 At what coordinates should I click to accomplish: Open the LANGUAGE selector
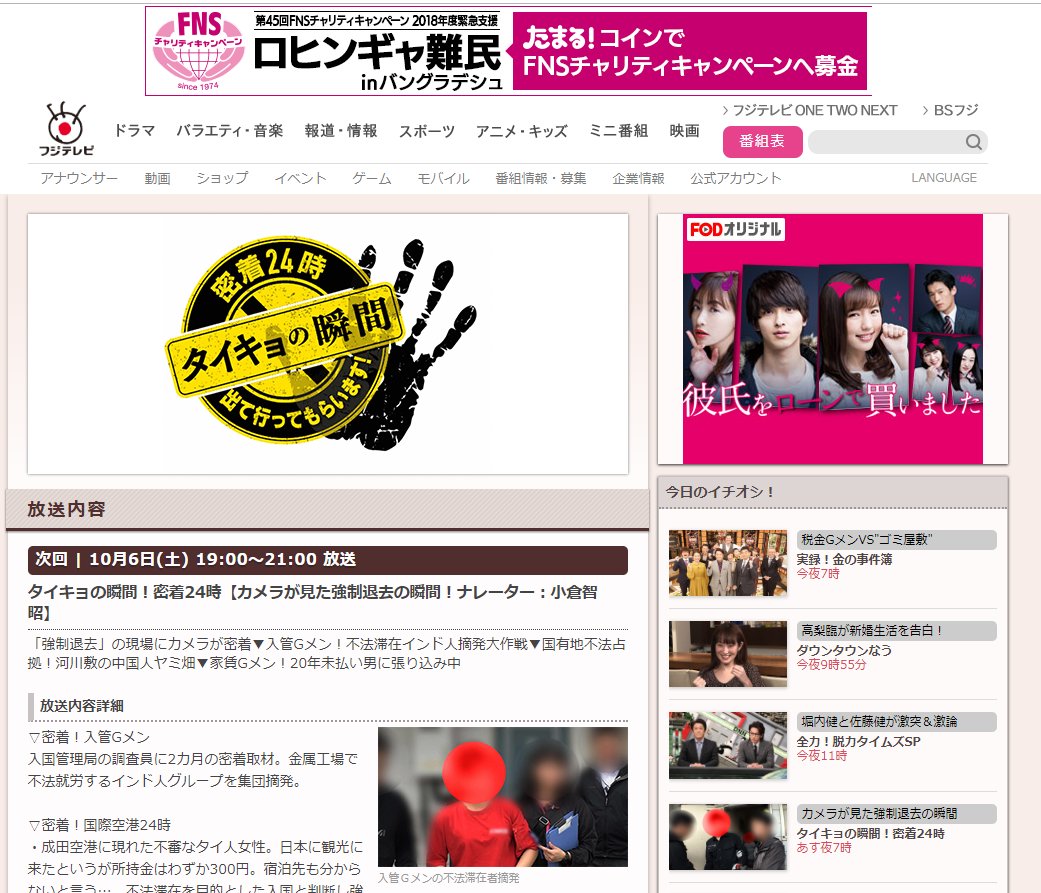click(944, 178)
